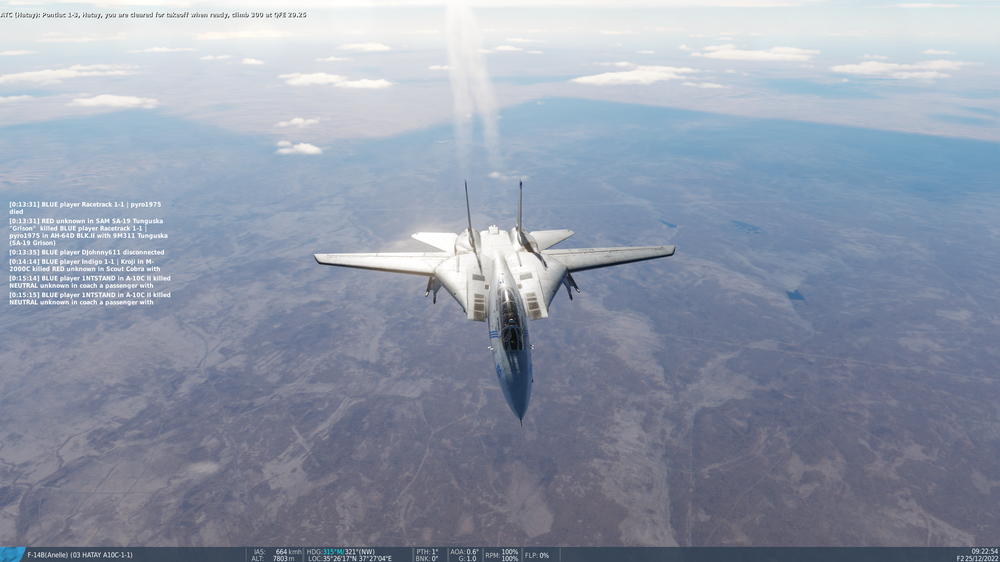The width and height of the screenshot is (1000, 562).
Task: Click the '[0:14:14] BLUE player Indigo 1-1 | Kroji' entry
Action: pyautogui.click(x=85, y=265)
